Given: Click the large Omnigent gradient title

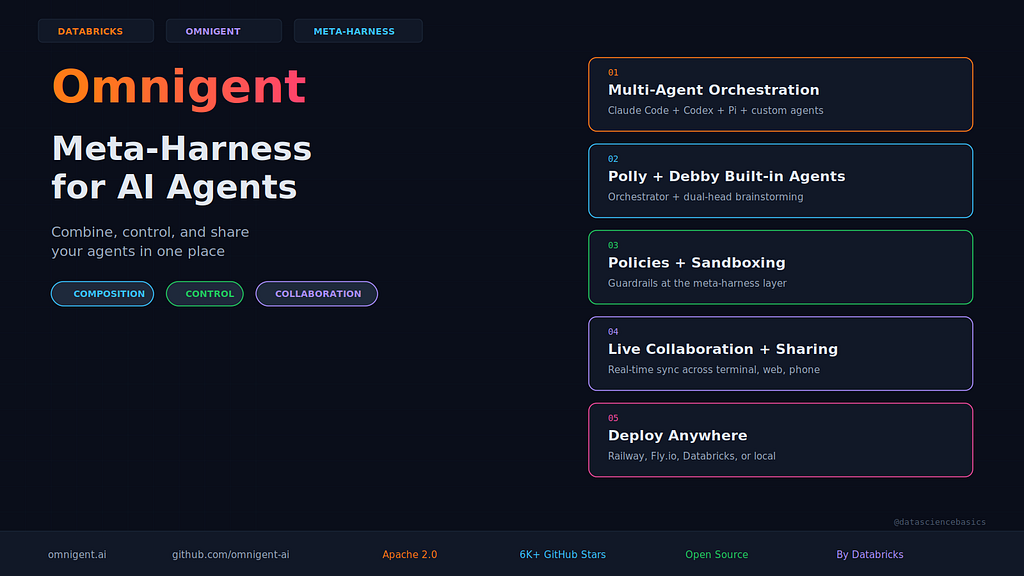Looking at the screenshot, I should (179, 87).
